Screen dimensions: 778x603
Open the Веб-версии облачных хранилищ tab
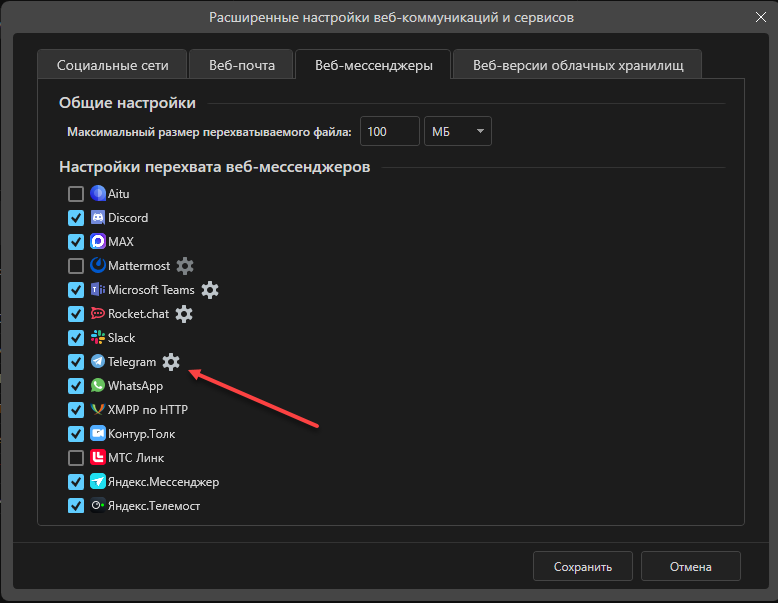578,65
